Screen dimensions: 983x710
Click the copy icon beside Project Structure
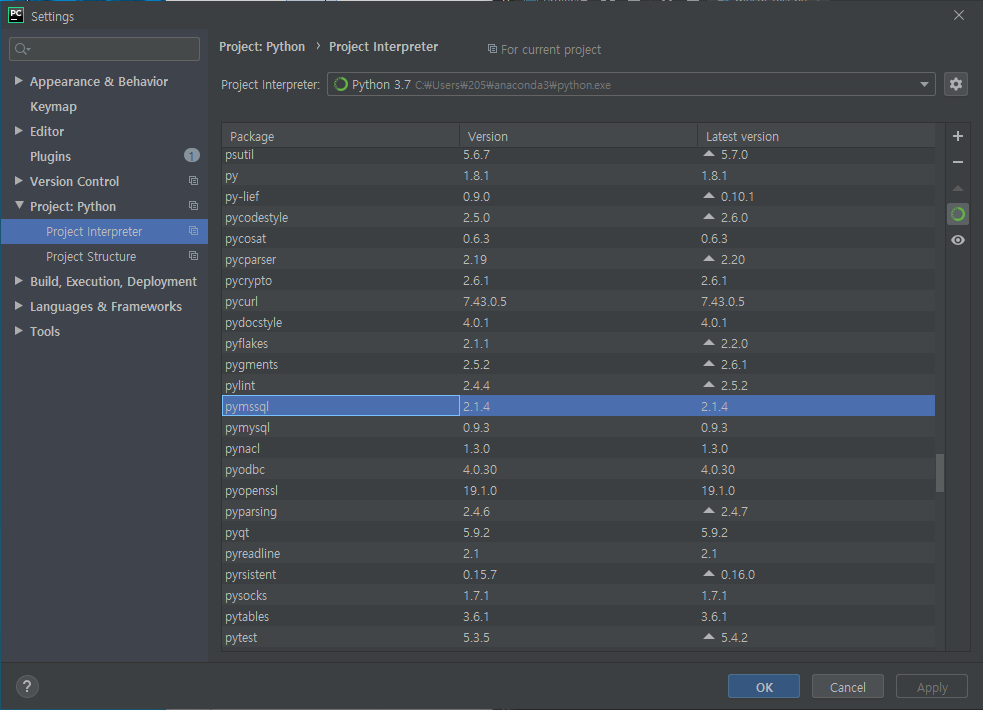tap(193, 256)
